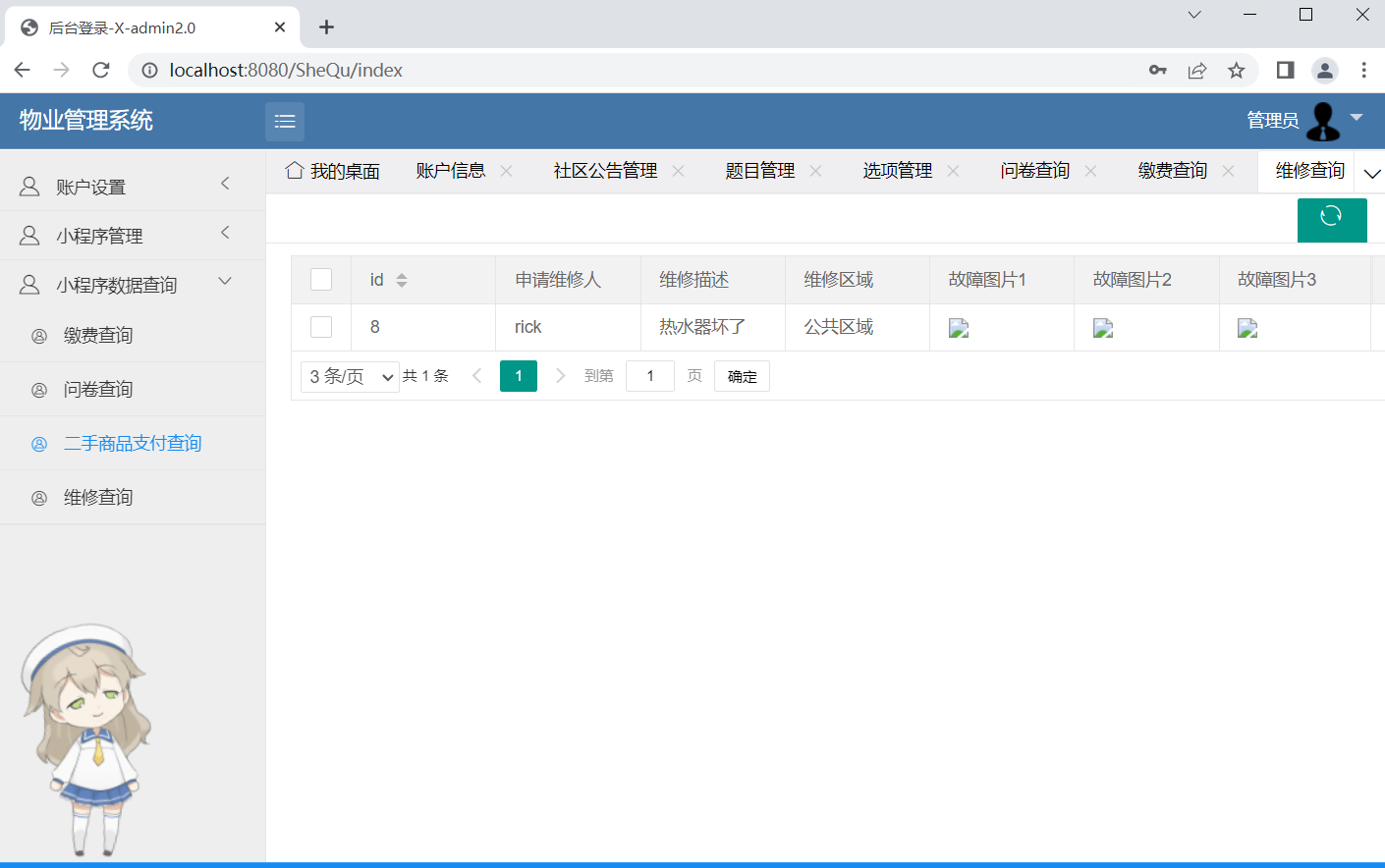Open 缴费查询 in the sidebar
1385x868 pixels.
(98, 336)
